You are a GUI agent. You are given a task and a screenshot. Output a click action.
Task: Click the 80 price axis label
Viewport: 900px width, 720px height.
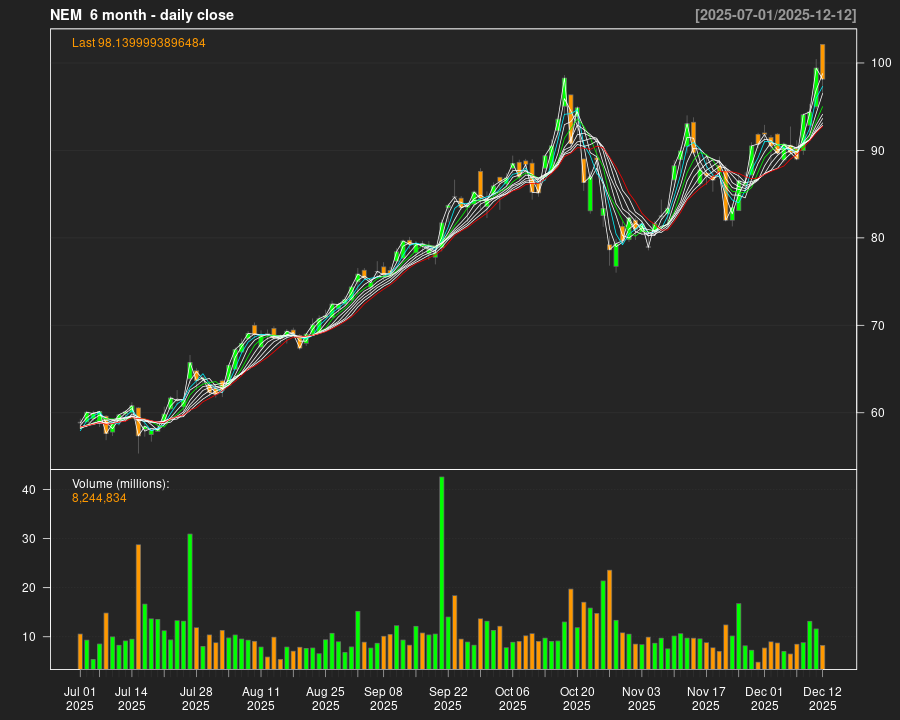coord(877,238)
